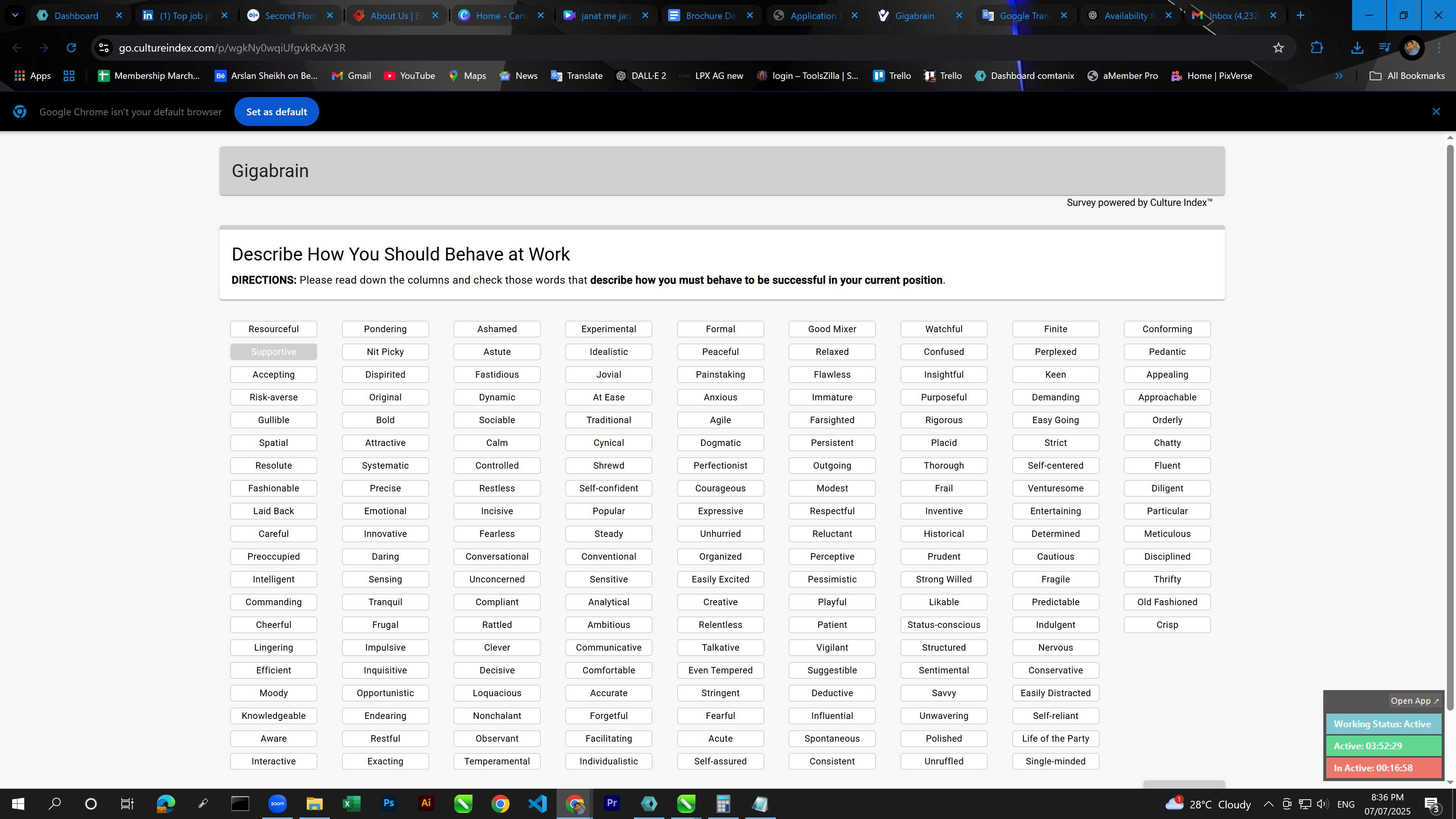Open the Gmail bookmark
Image resolution: width=1456 pixels, height=819 pixels.
pos(351,76)
